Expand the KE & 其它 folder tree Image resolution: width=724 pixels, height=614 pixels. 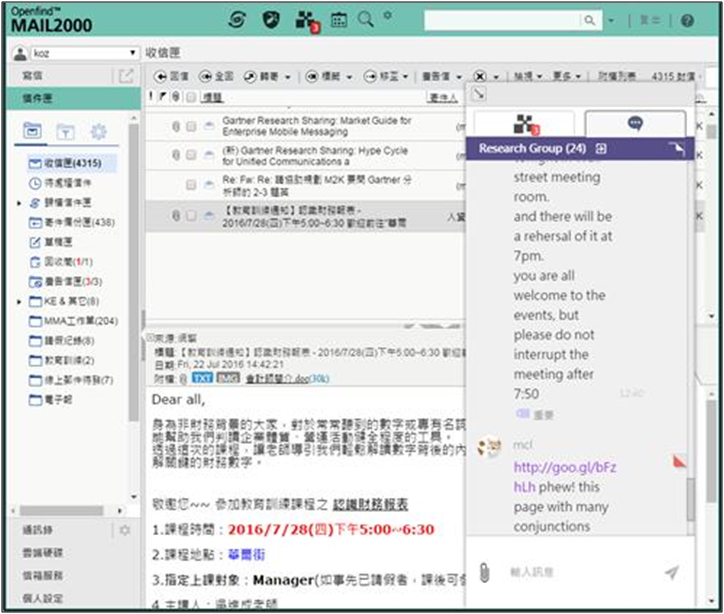click(x=21, y=301)
